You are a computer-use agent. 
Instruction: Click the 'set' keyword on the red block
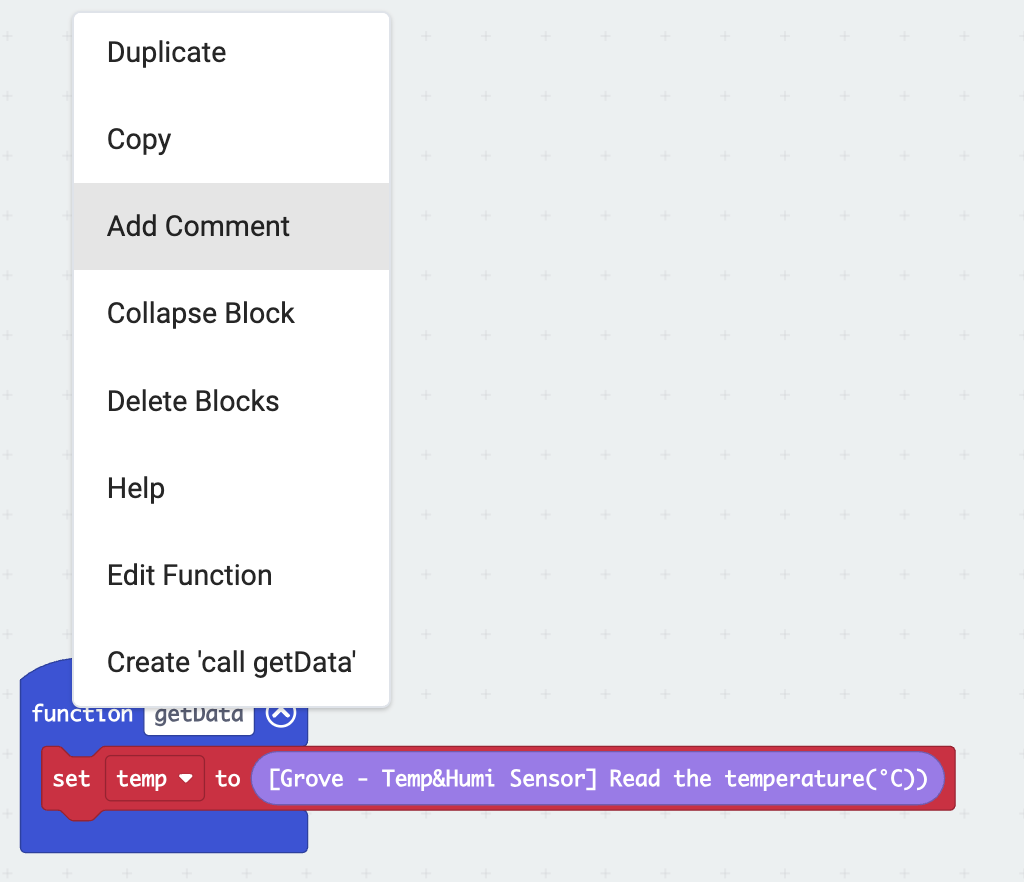(71, 779)
